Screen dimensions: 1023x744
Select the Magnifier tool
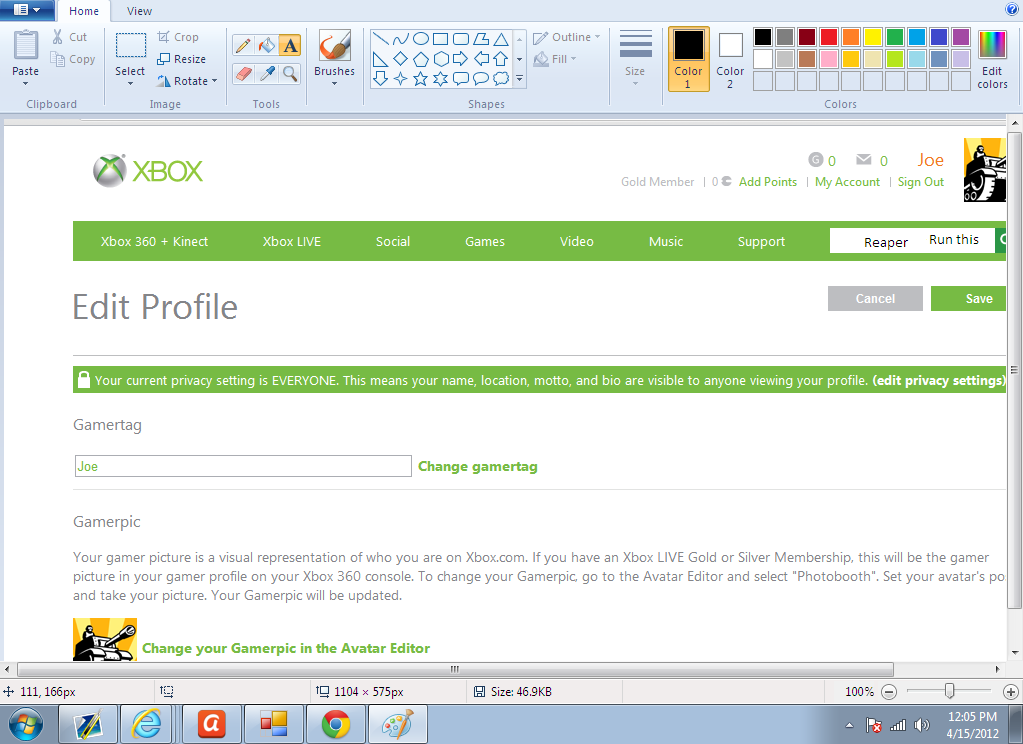click(290, 73)
